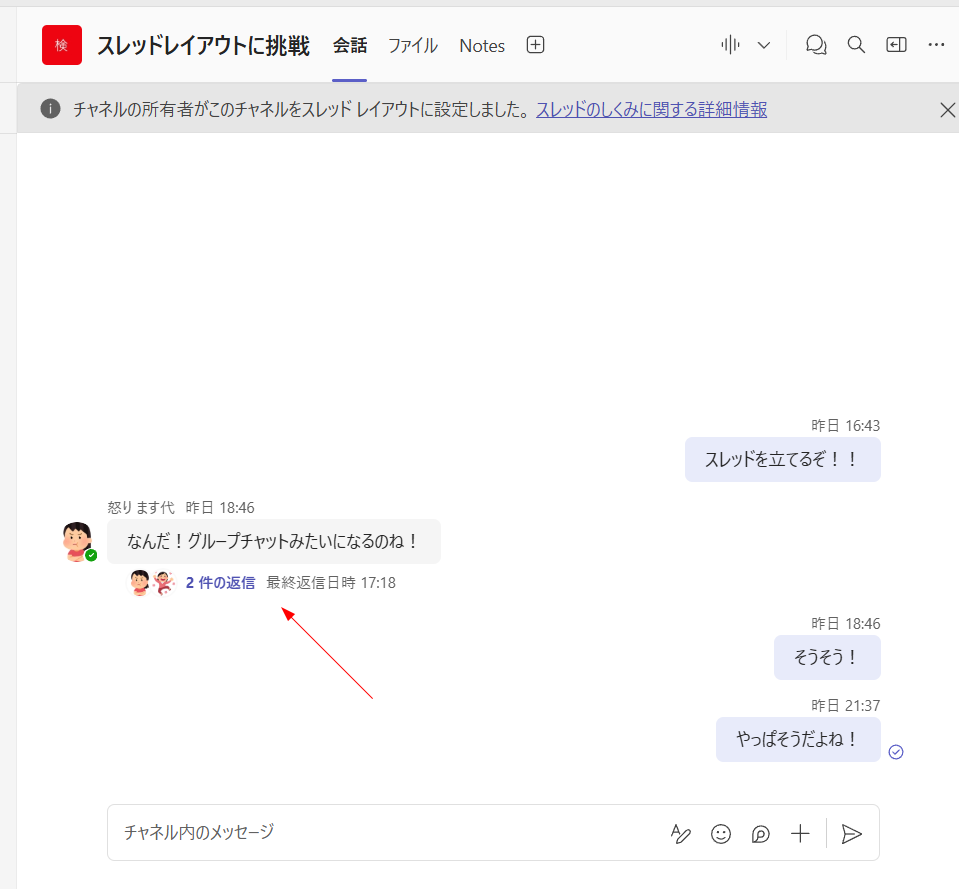Image resolution: width=959 pixels, height=889 pixels.
Task: Click the reply participants' avatars
Action: click(x=151, y=583)
